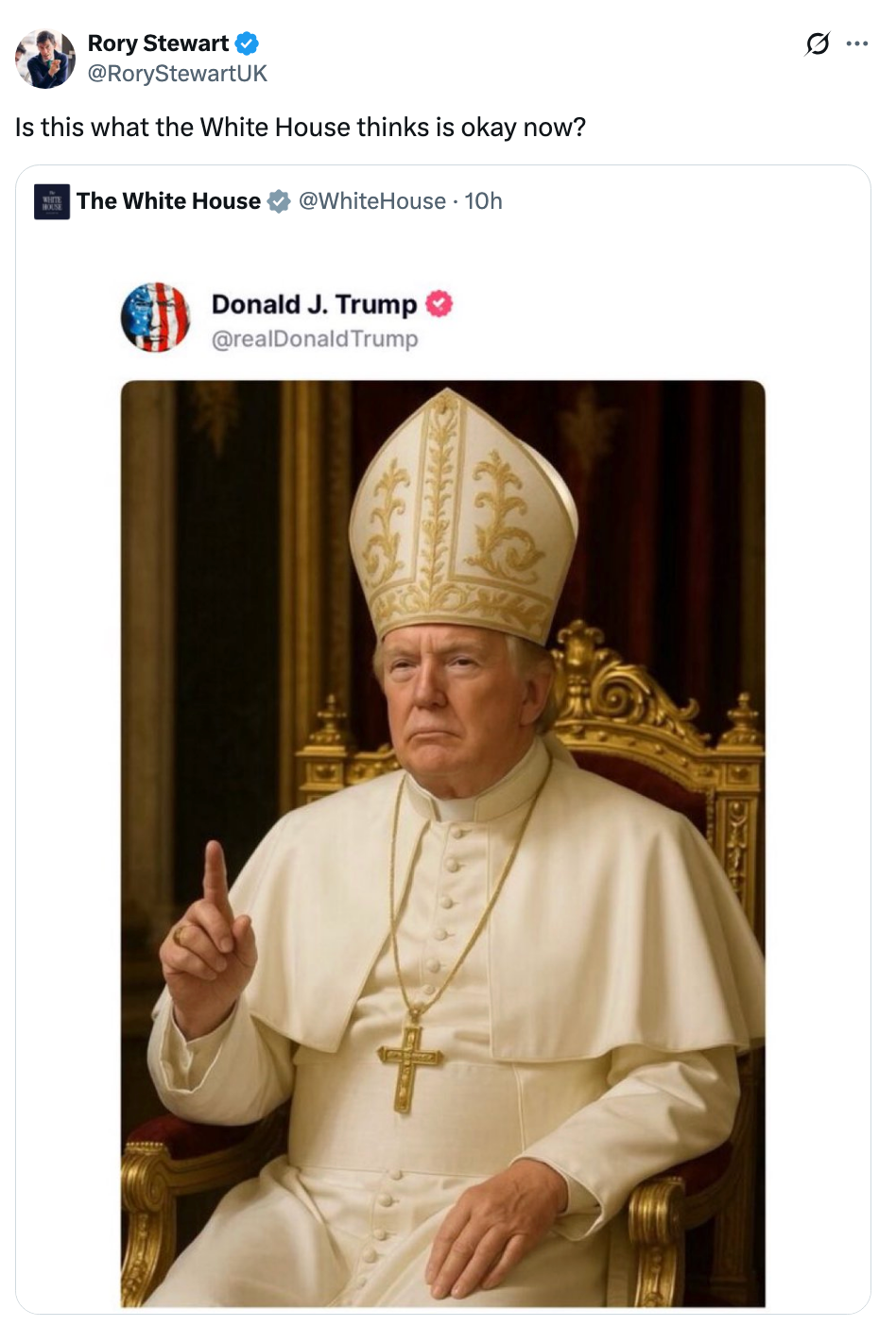This screenshot has height=1327, width=896.
Task: Open the pope-costume image in full view
Action: [443, 844]
